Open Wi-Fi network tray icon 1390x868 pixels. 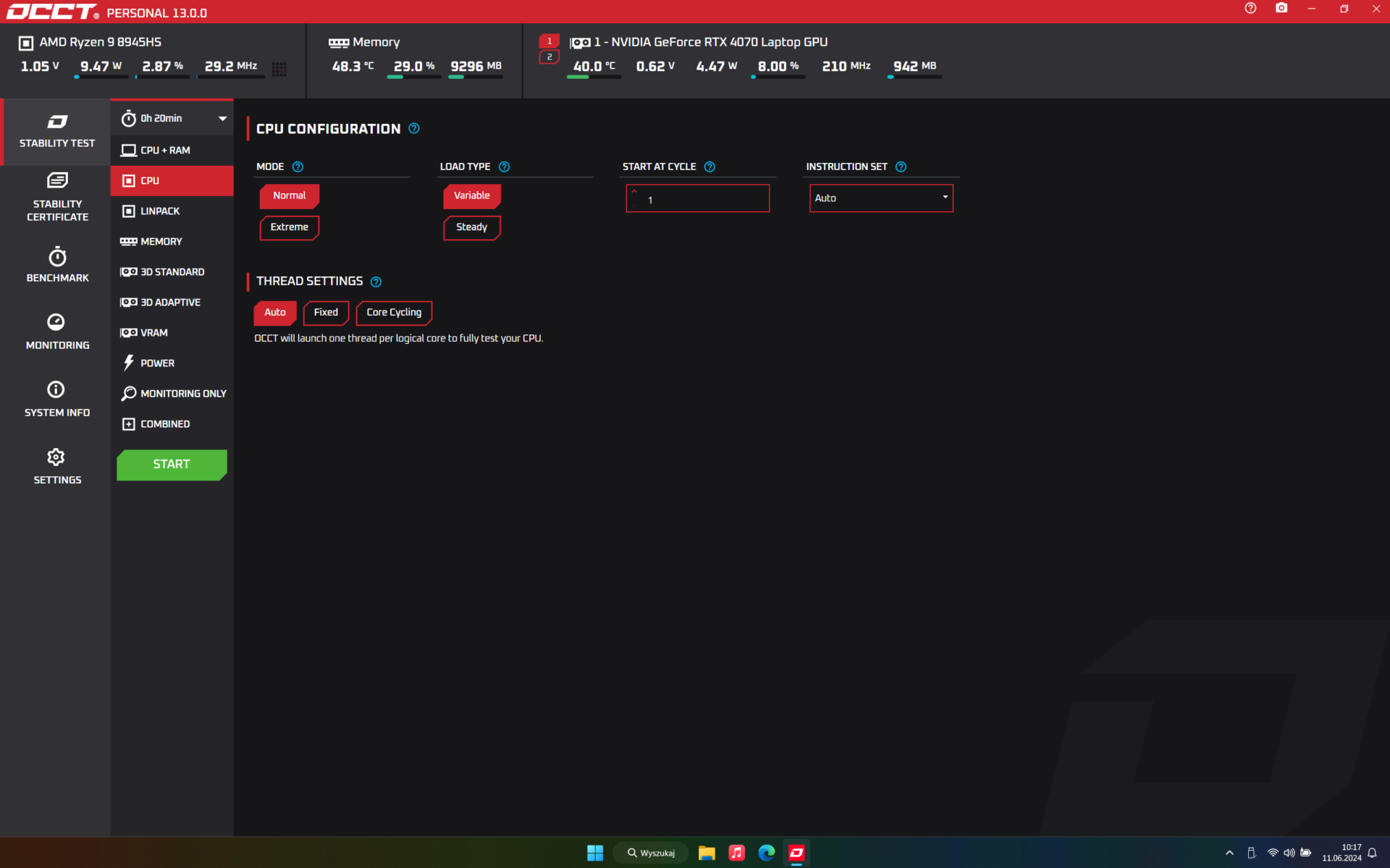pyautogui.click(x=1273, y=853)
